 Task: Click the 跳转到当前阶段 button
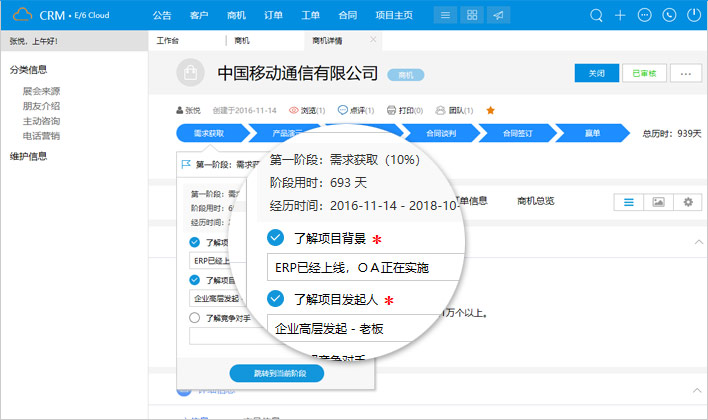[276, 373]
